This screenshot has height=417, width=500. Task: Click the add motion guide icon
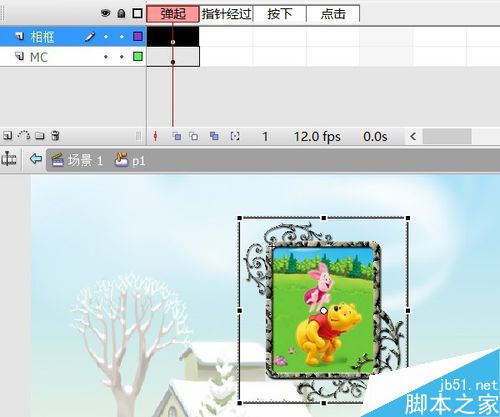point(24,135)
